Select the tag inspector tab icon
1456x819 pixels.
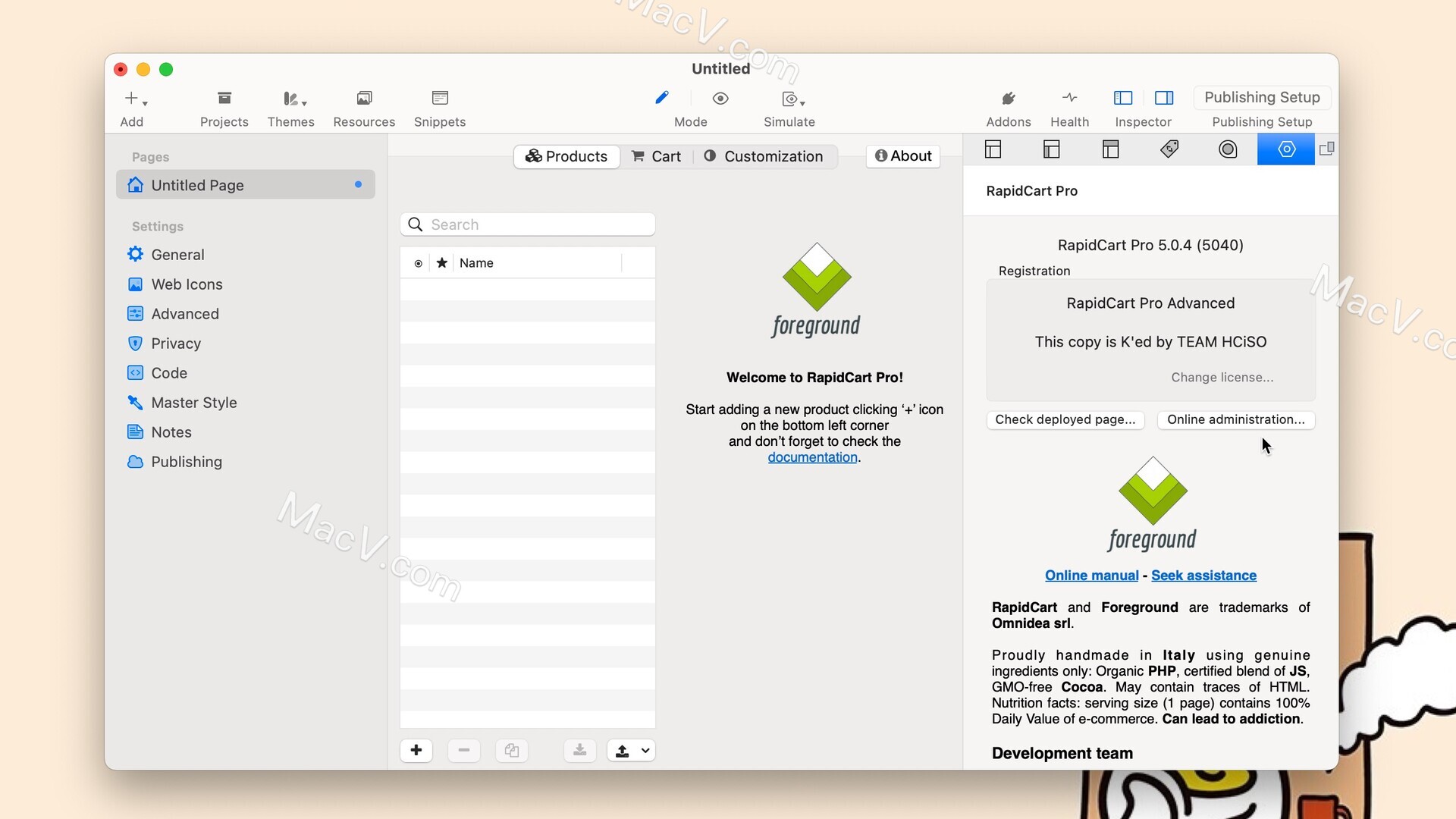coord(1169,149)
